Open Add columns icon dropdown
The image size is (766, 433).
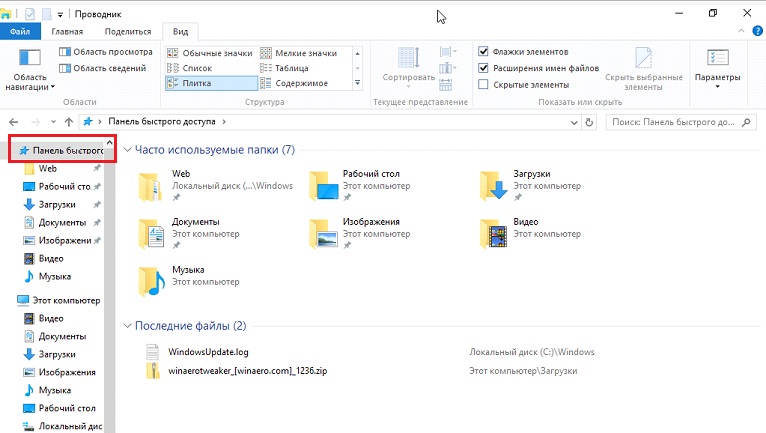point(447,68)
